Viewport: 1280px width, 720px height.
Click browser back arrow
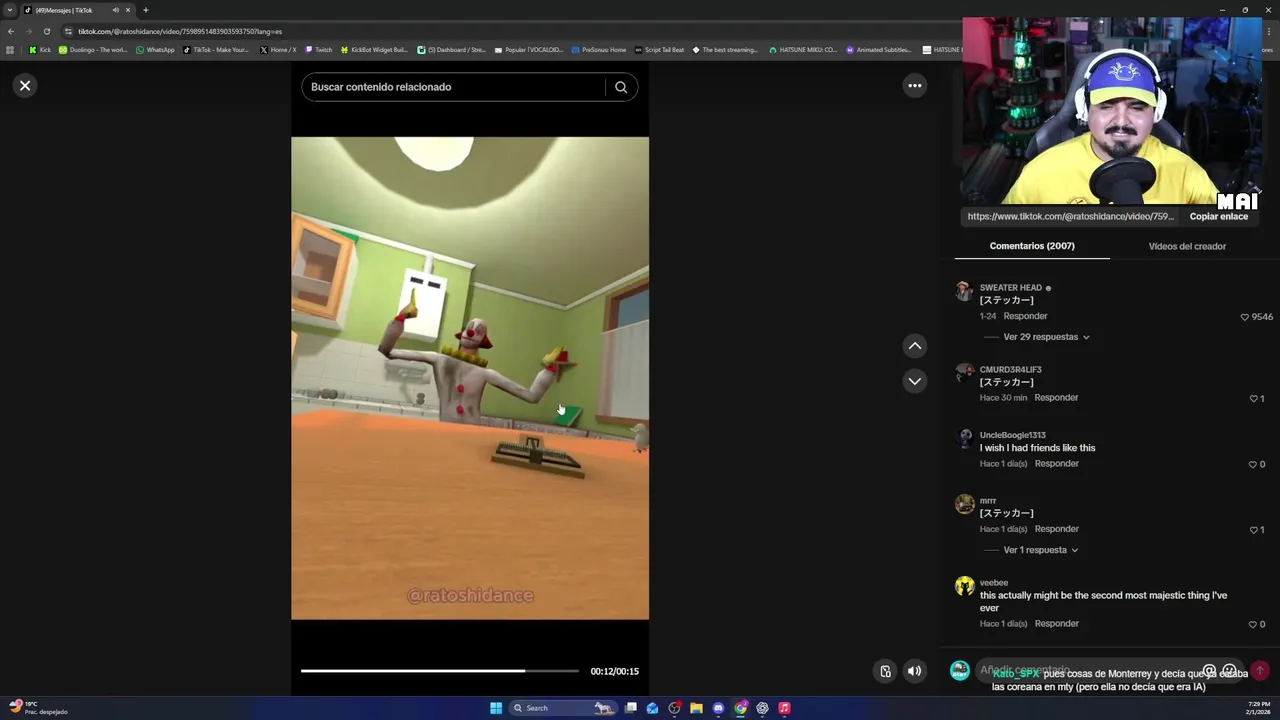pyautogui.click(x=10, y=31)
